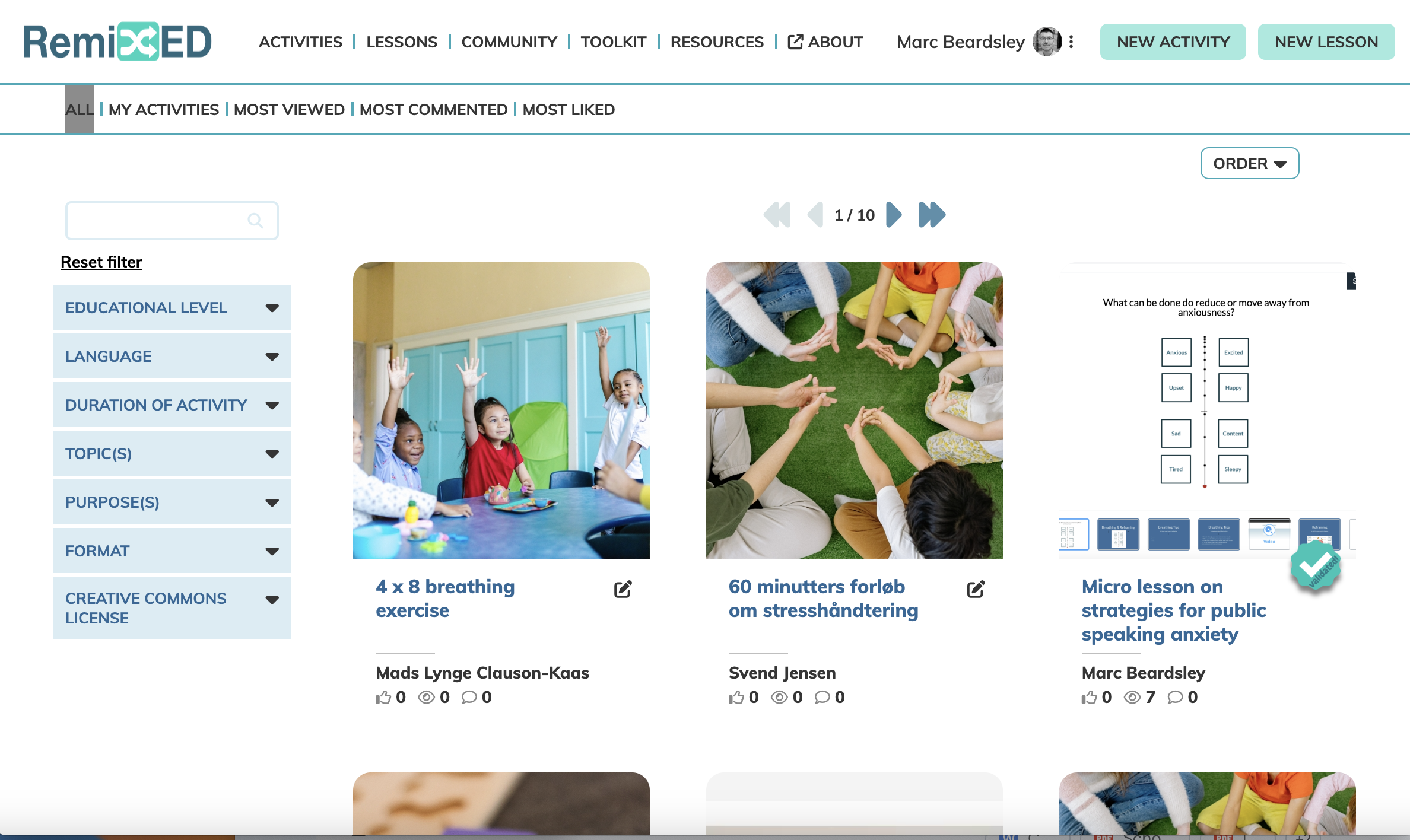Expand the Purpose(s) filter
Viewport: 1410px width, 840px height.
point(172,502)
